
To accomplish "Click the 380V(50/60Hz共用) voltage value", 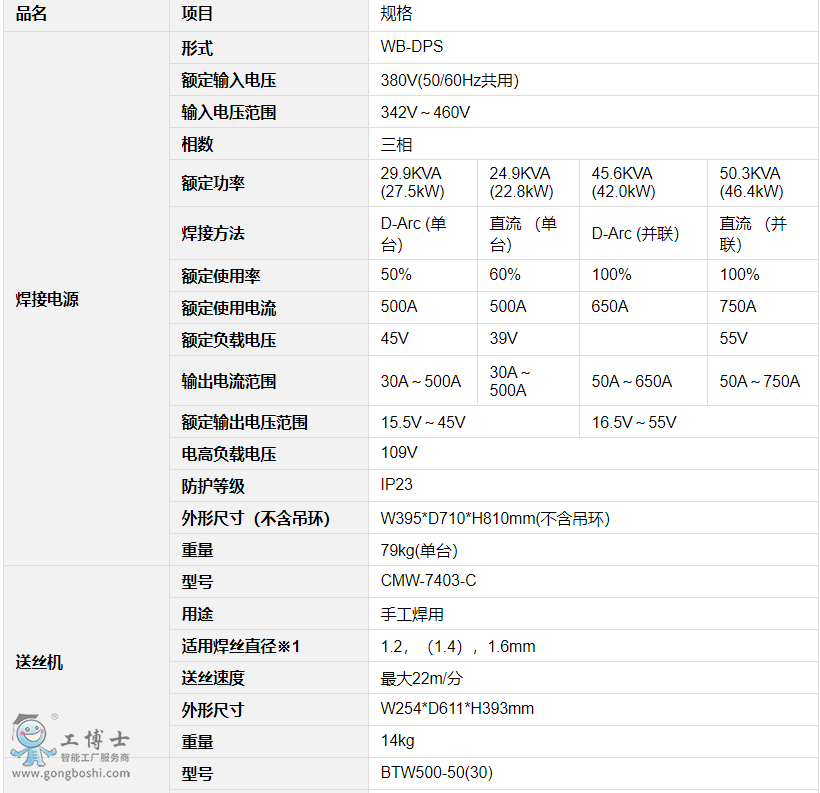I will pyautogui.click(x=450, y=80).
